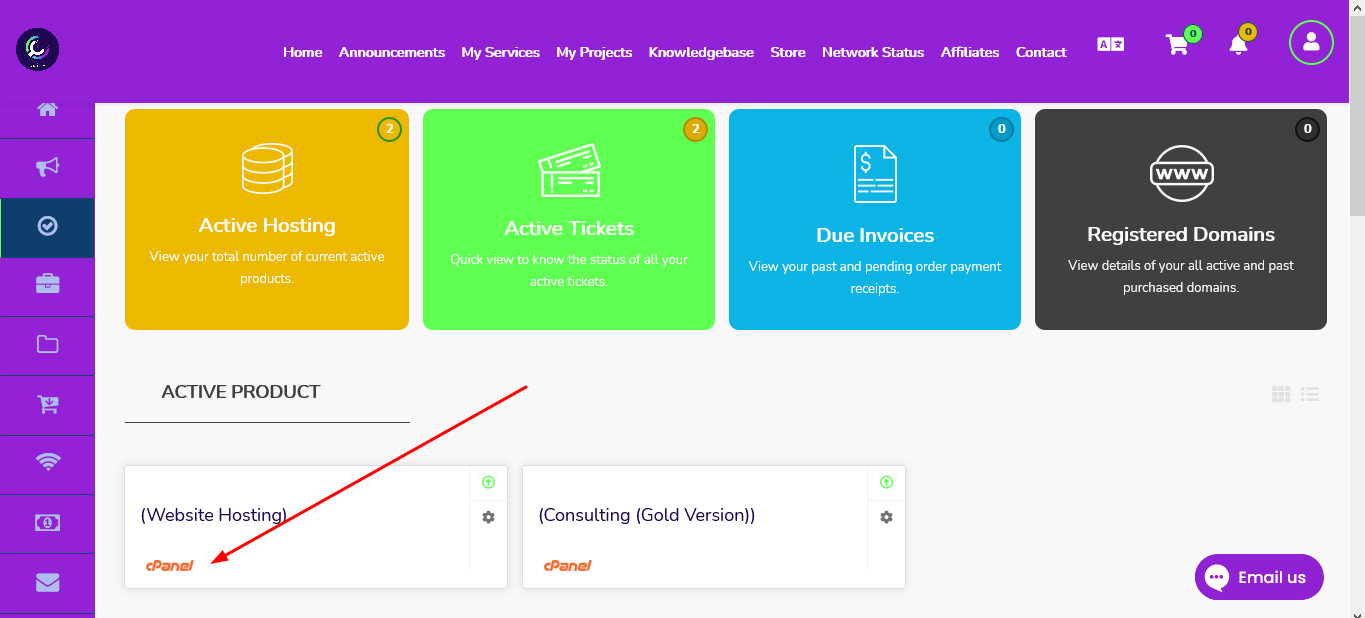This screenshot has height=618, width=1365.
Task: Click the wifi network status sidebar icon
Action: click(x=47, y=462)
